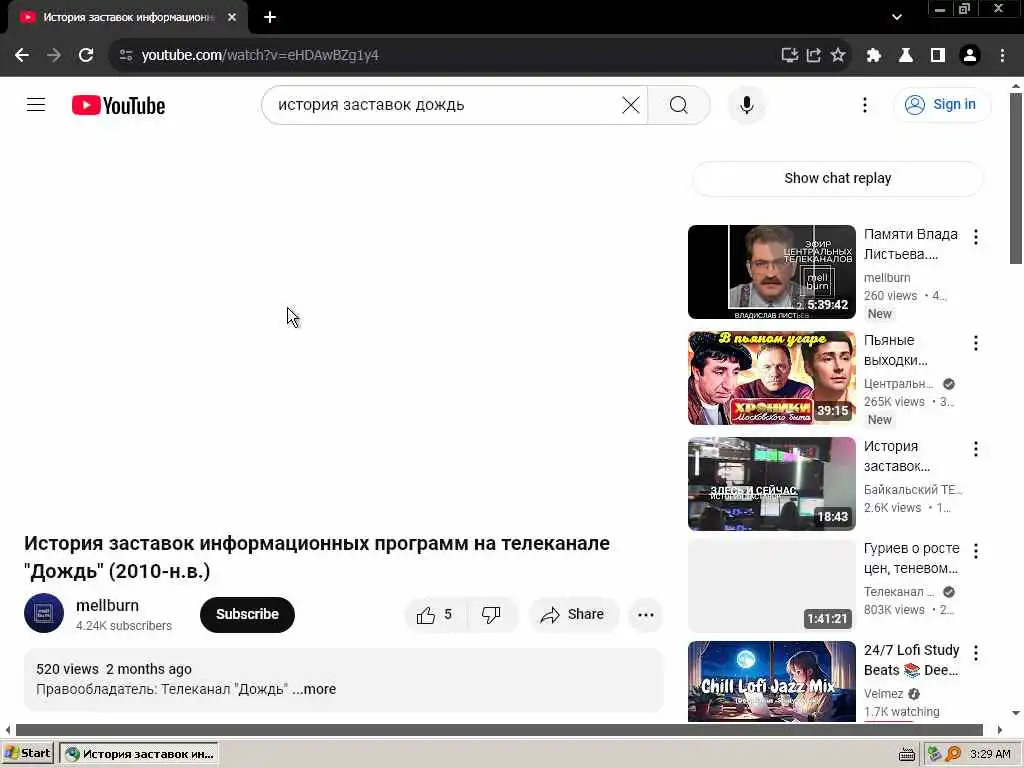Close the История заставок browser tab
Viewport: 1024px width, 768px height.
pos(232,17)
